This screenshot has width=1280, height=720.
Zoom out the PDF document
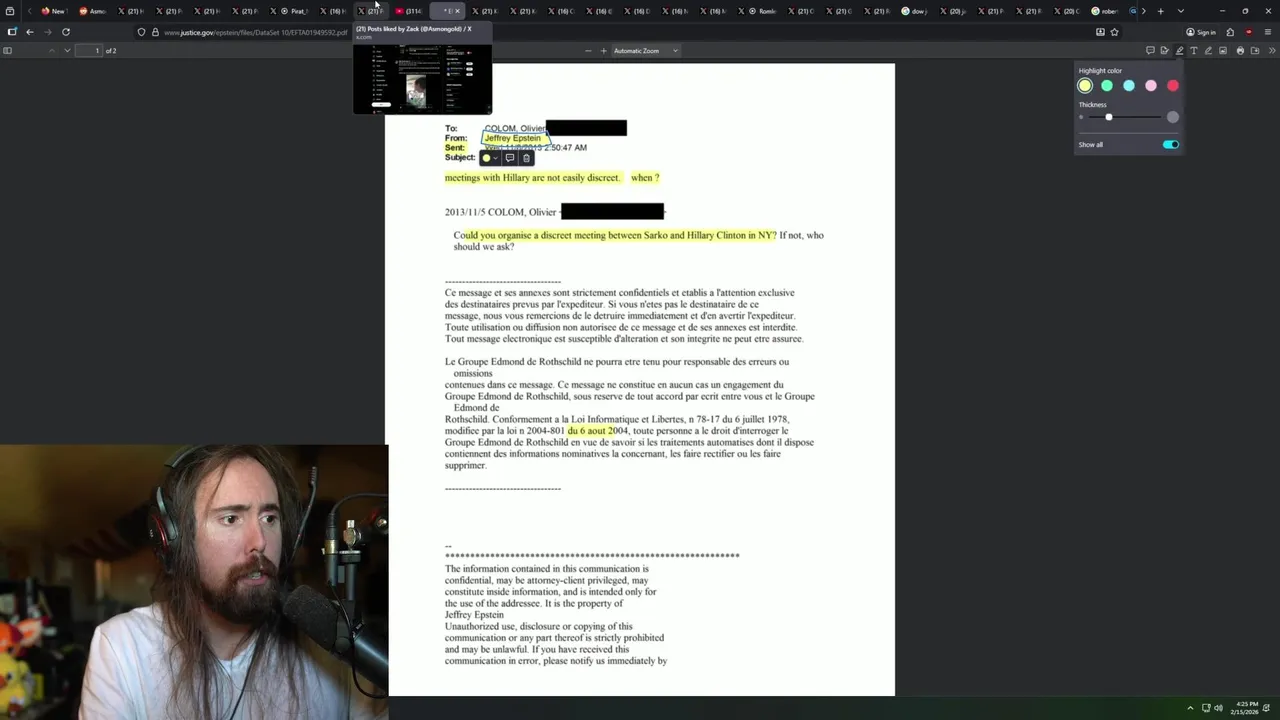(588, 50)
